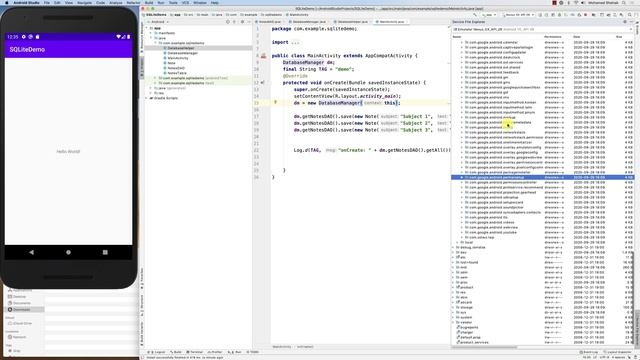This screenshot has width=640, height=360.
Task: Click Device File Explorer vertical side tab
Action: [637, 329]
